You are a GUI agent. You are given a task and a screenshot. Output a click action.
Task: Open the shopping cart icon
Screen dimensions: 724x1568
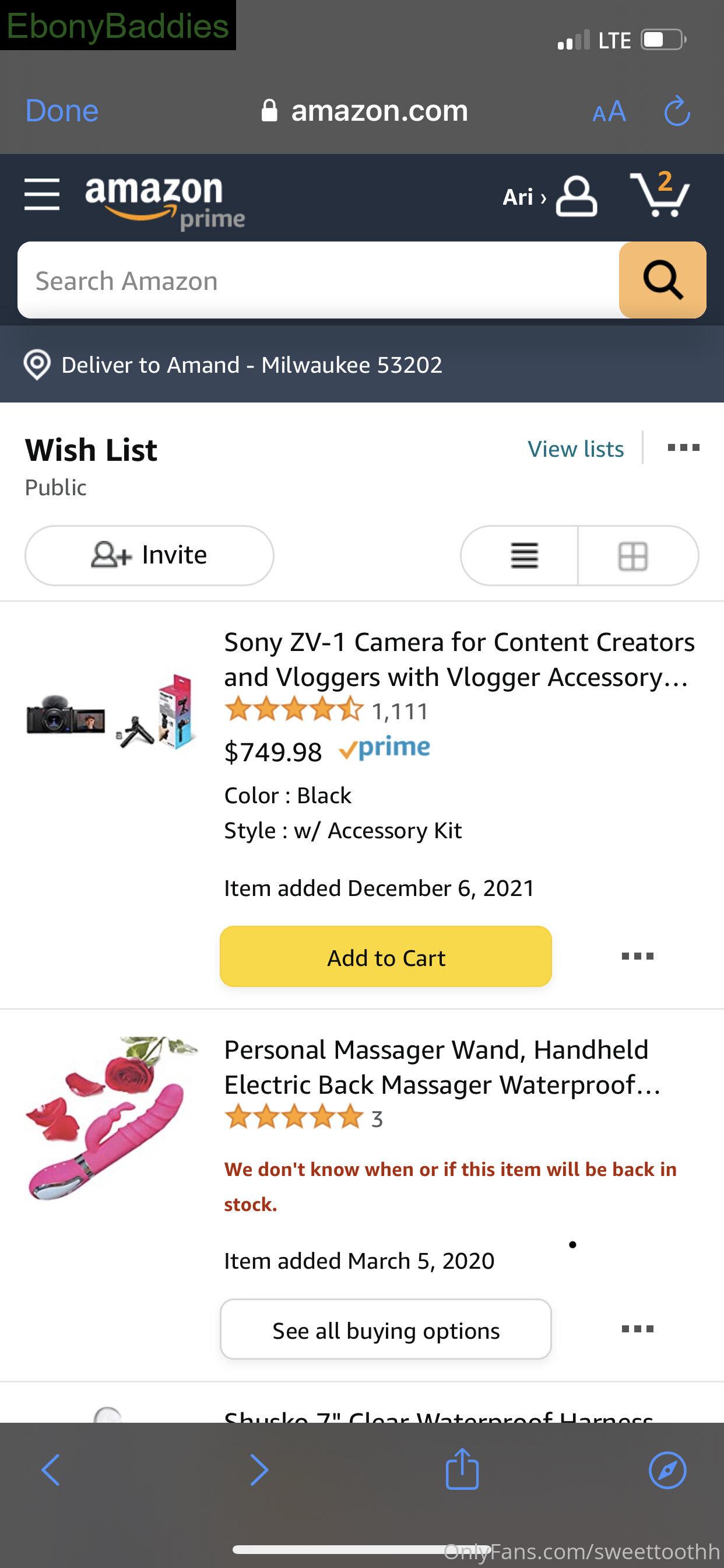[659, 194]
